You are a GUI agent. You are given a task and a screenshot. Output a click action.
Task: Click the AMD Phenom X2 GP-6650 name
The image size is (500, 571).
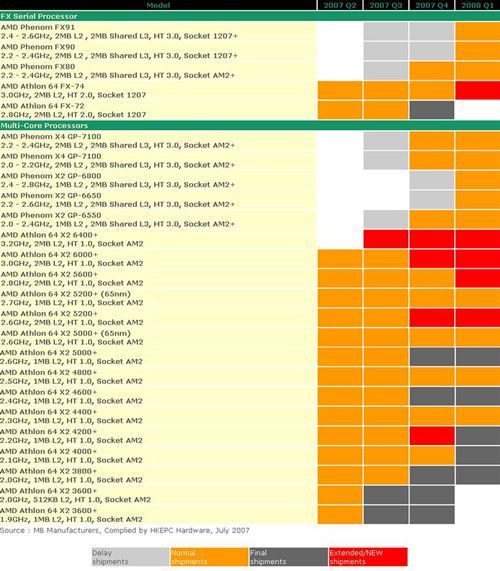(51, 196)
